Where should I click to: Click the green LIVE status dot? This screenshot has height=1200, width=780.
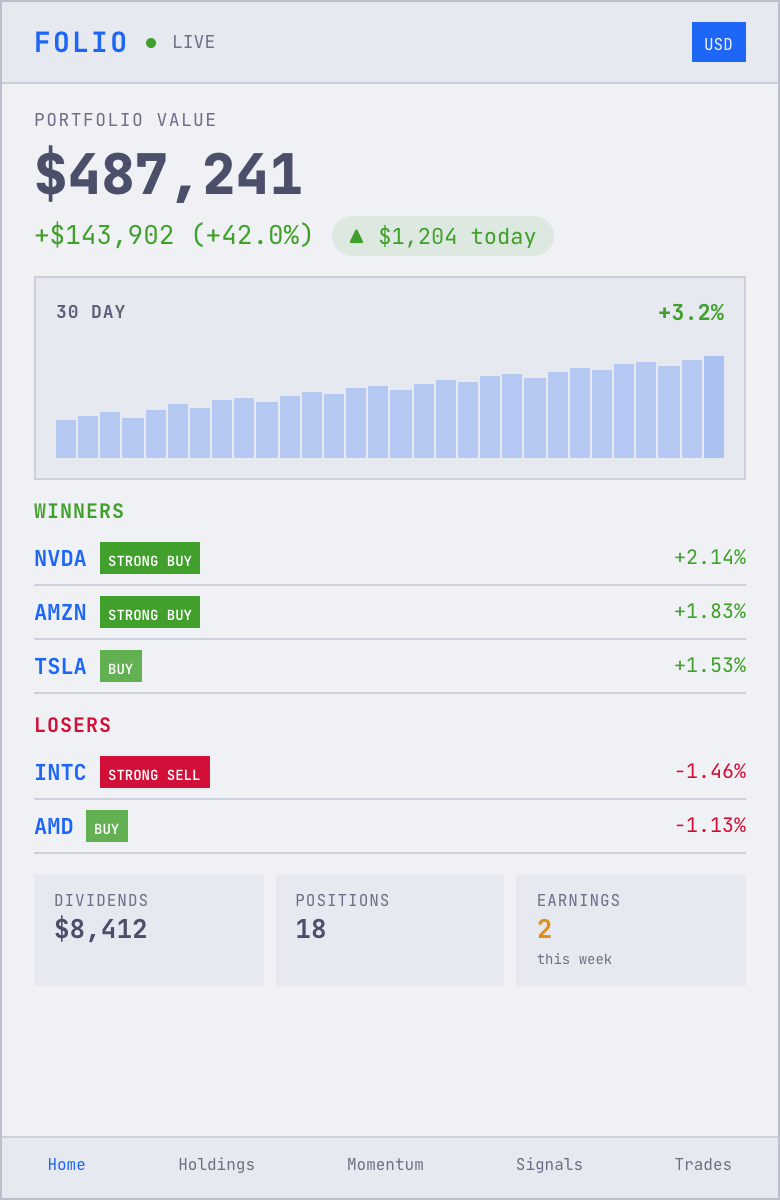pos(151,43)
